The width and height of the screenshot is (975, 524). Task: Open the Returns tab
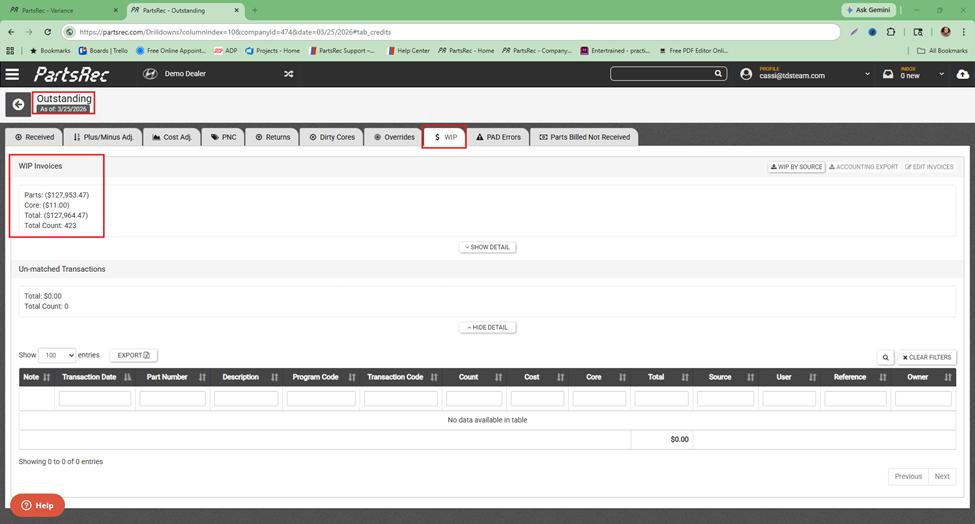point(272,137)
